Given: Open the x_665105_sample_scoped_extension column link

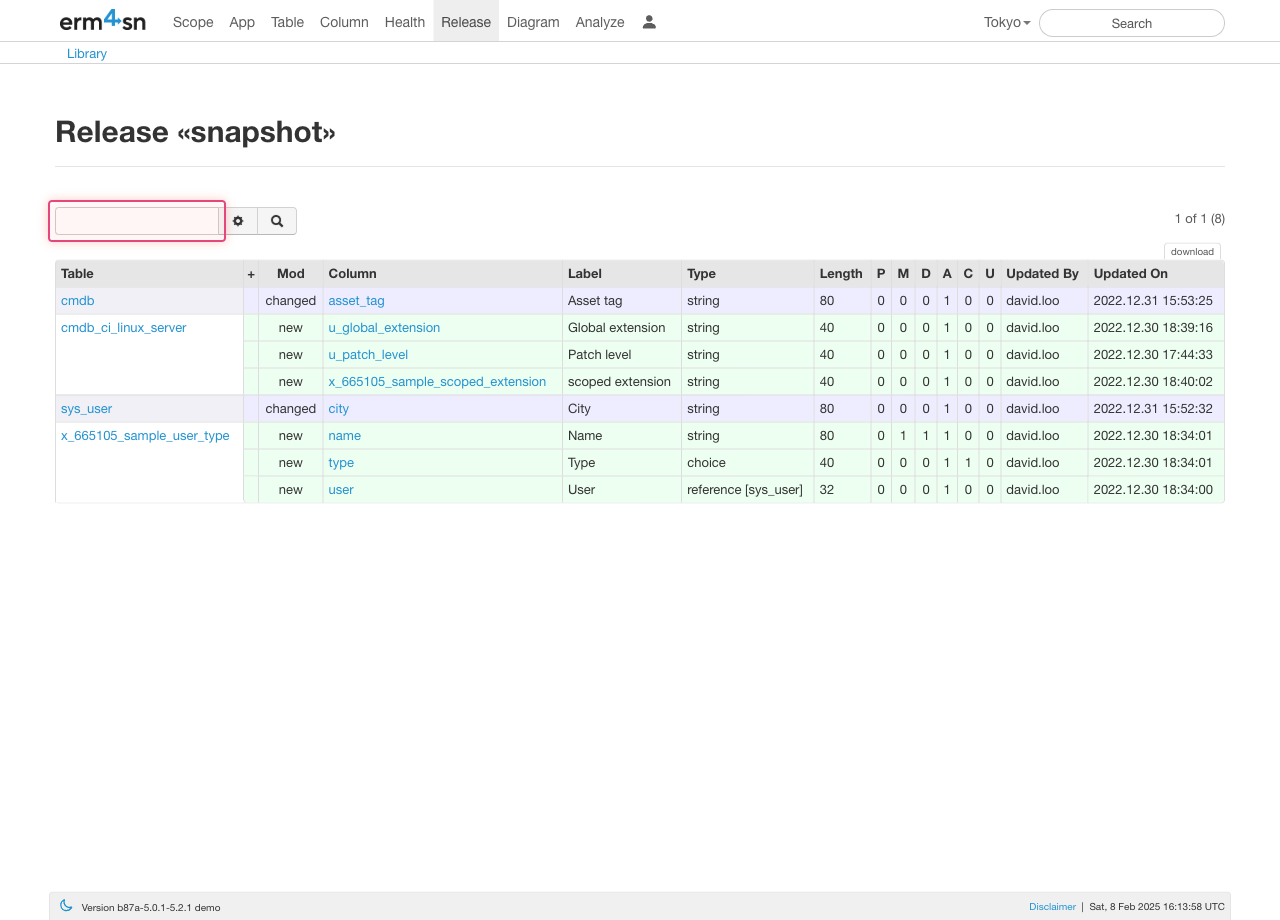Looking at the screenshot, I should (437, 382).
